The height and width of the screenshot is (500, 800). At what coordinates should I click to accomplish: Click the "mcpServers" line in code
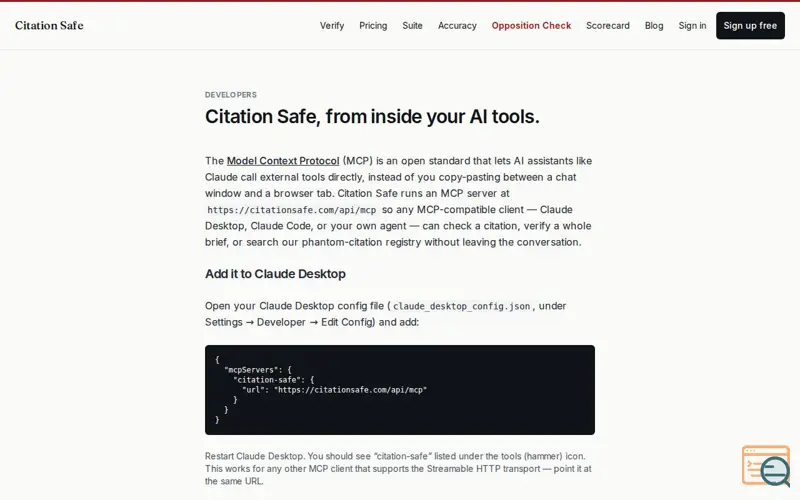(x=258, y=370)
